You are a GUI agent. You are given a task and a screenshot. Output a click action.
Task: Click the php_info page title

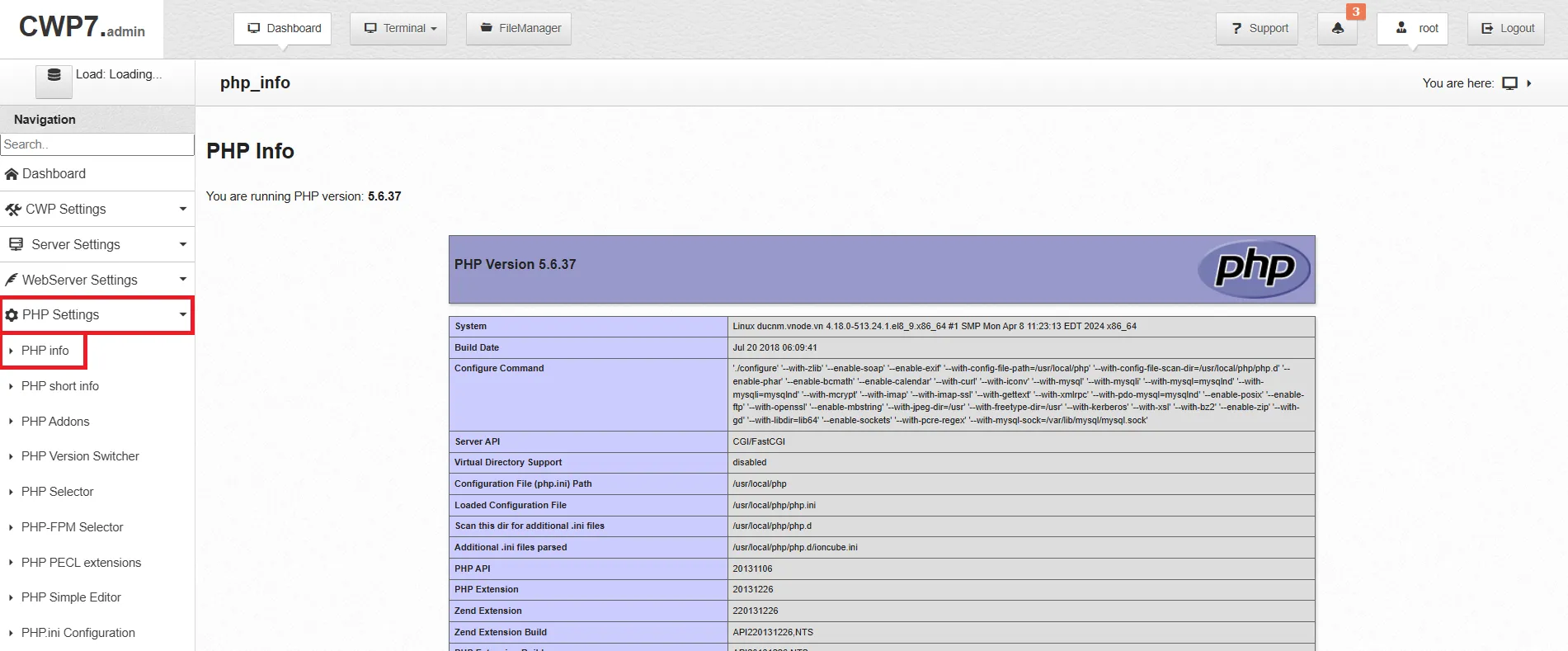(255, 83)
